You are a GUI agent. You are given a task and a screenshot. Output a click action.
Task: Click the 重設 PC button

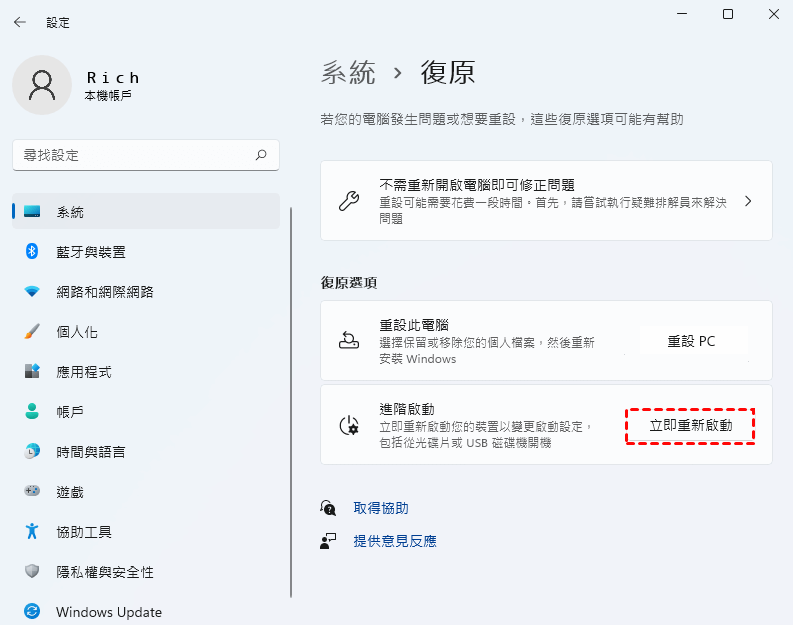(x=691, y=341)
